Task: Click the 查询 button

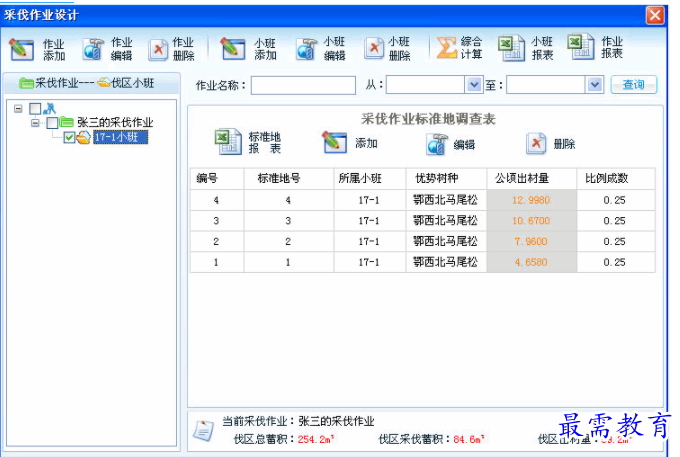Action: point(634,85)
